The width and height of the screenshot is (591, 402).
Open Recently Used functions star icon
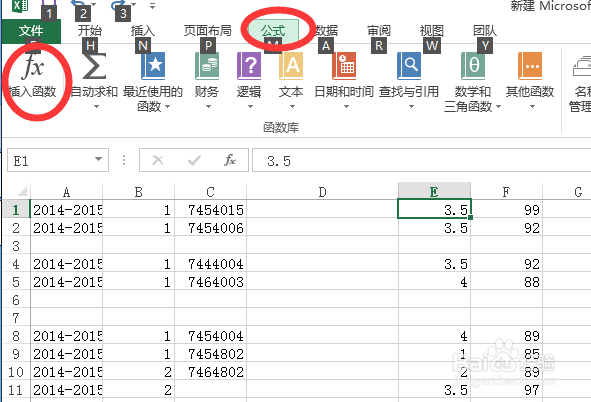click(x=153, y=66)
